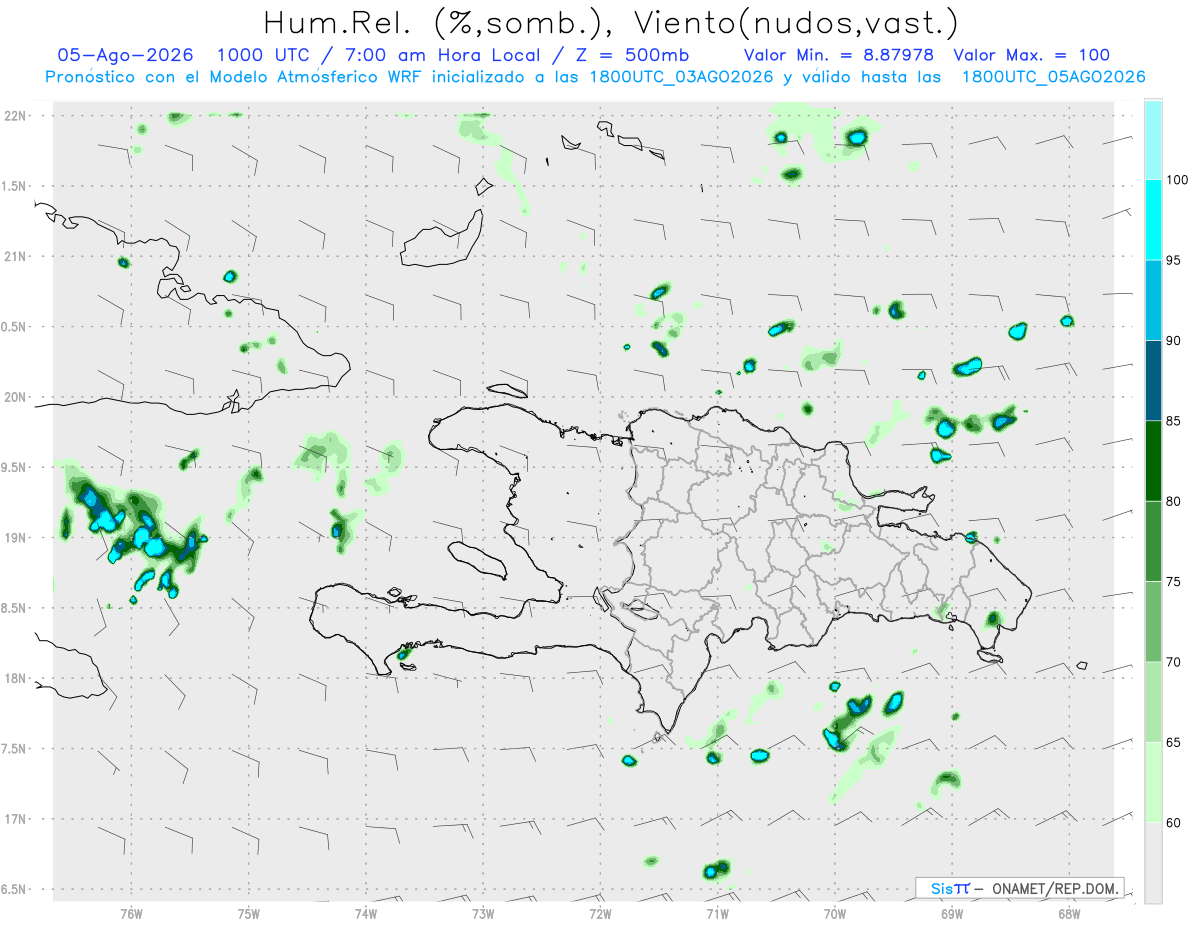The image size is (1200, 927).
Task: Click the longitude label '70W'
Action: 835,912
